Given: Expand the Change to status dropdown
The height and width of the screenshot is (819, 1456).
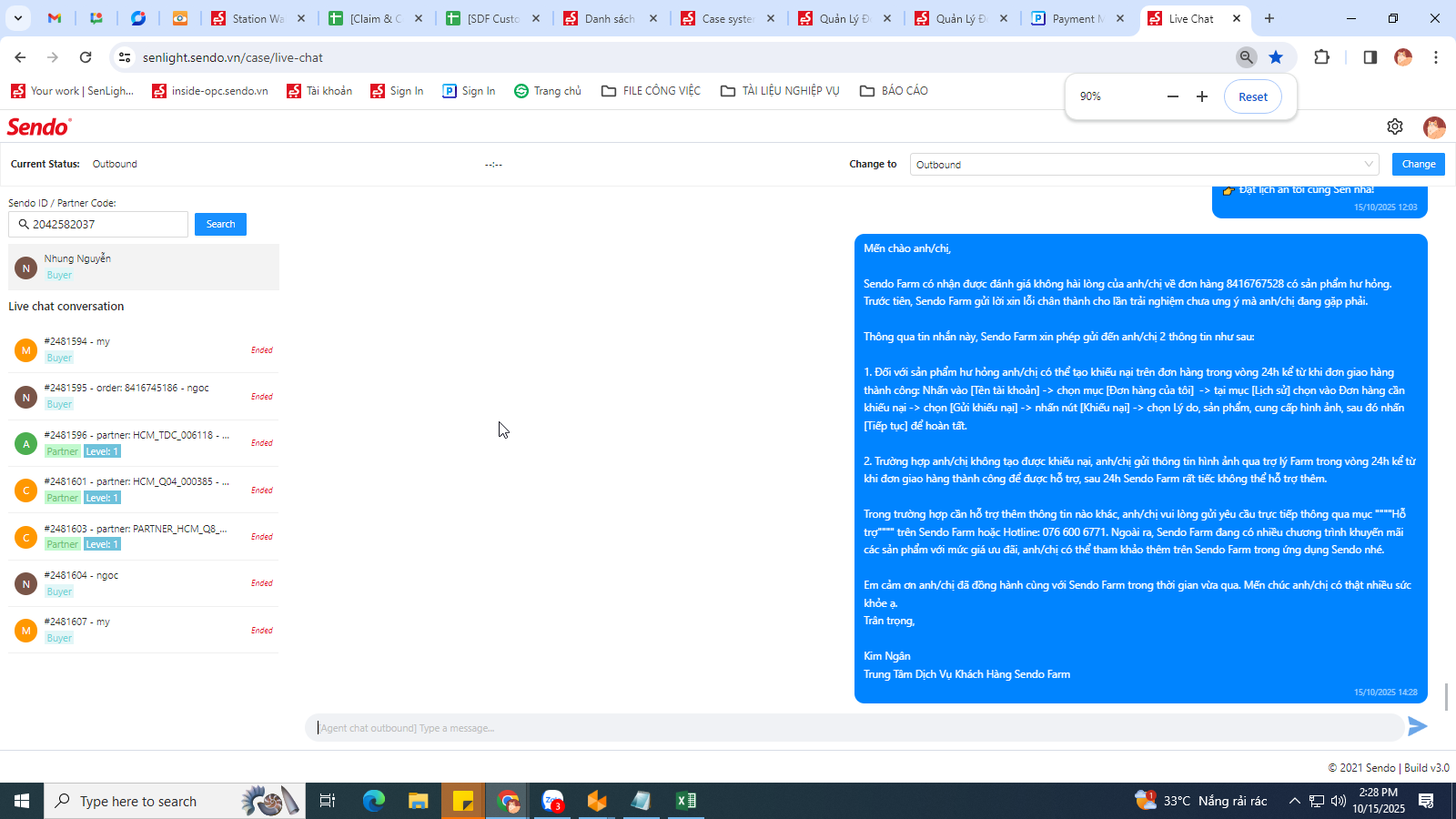Looking at the screenshot, I should [x=1145, y=165].
